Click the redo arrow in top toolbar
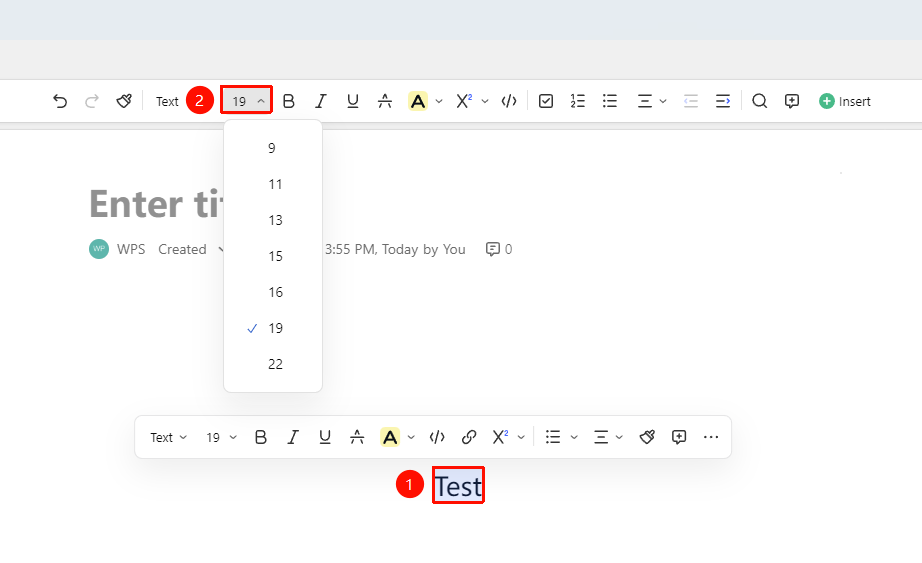 tap(92, 101)
